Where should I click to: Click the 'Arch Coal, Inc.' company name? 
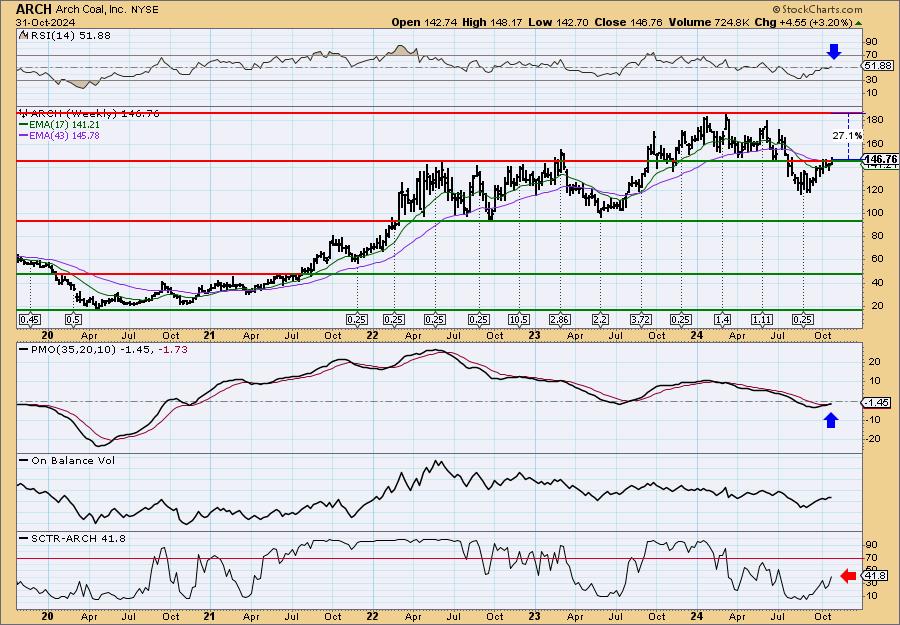pyautogui.click(x=93, y=9)
